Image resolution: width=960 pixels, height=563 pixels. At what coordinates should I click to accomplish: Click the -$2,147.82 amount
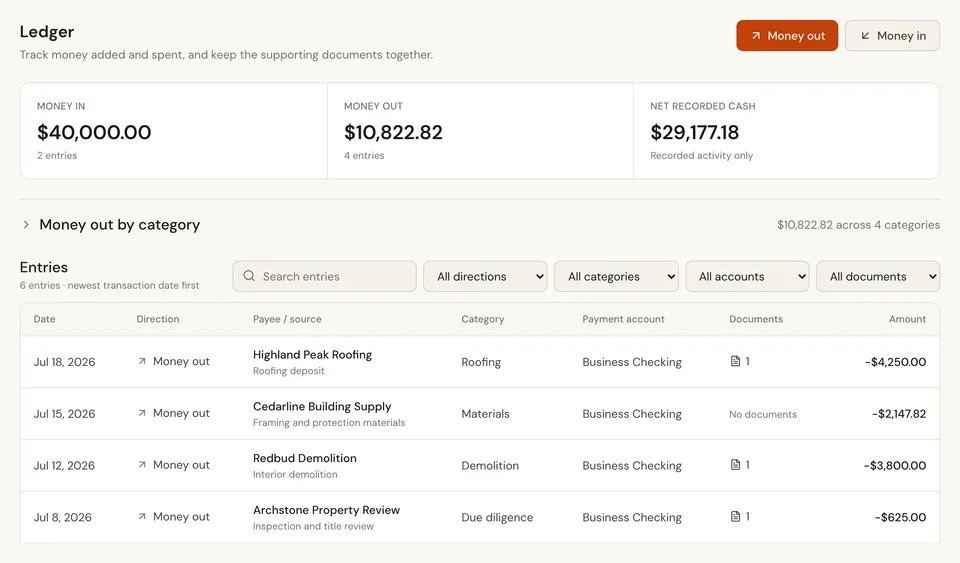[x=899, y=414]
